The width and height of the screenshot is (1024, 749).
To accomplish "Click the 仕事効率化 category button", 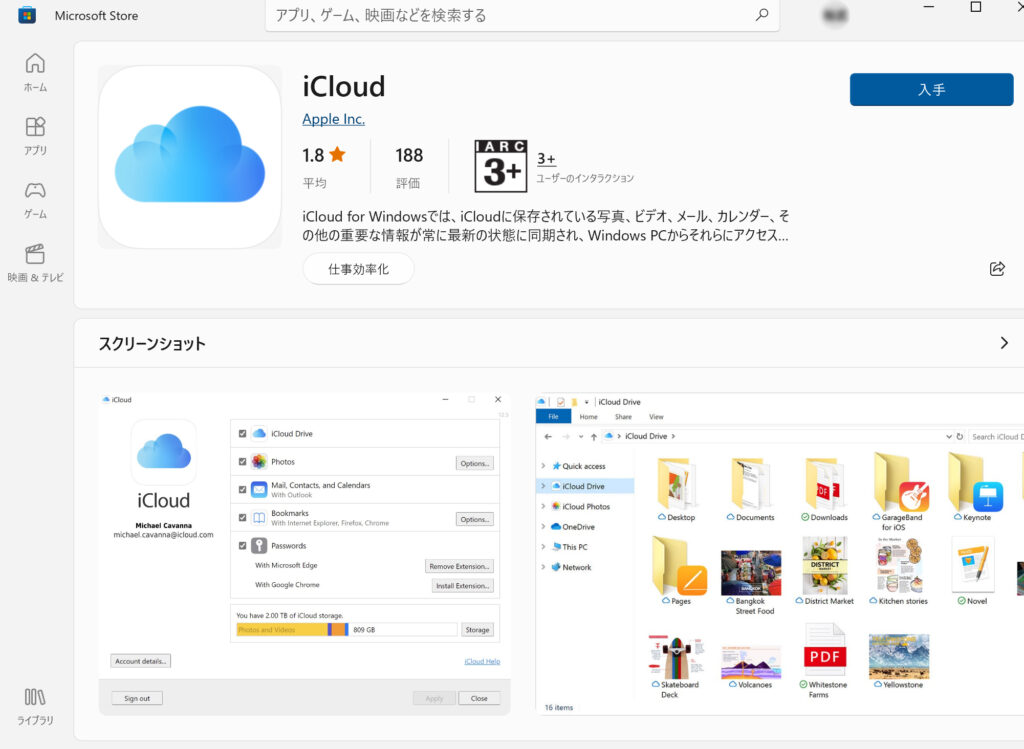I will 358,269.
